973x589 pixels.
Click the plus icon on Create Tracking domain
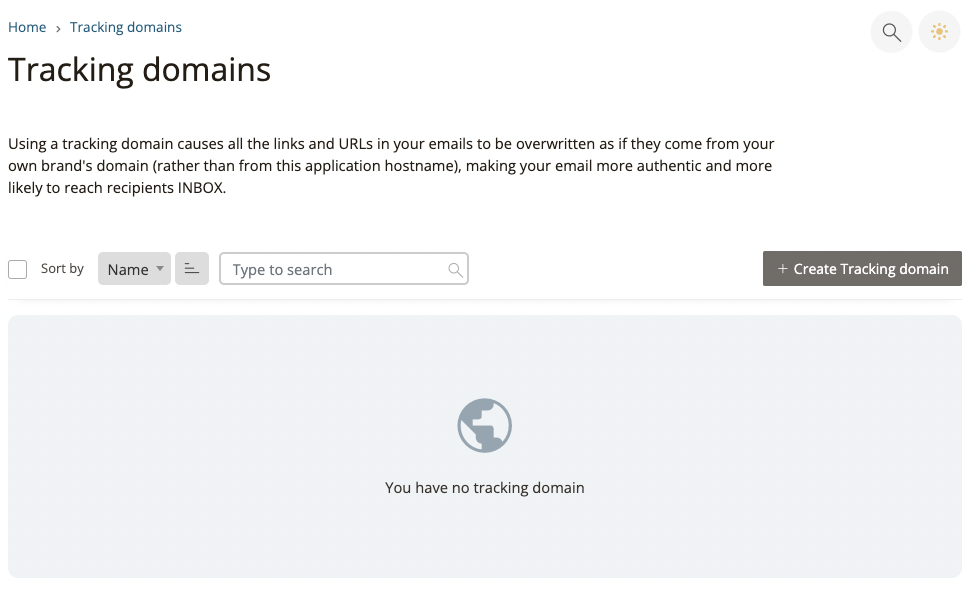[x=782, y=269]
